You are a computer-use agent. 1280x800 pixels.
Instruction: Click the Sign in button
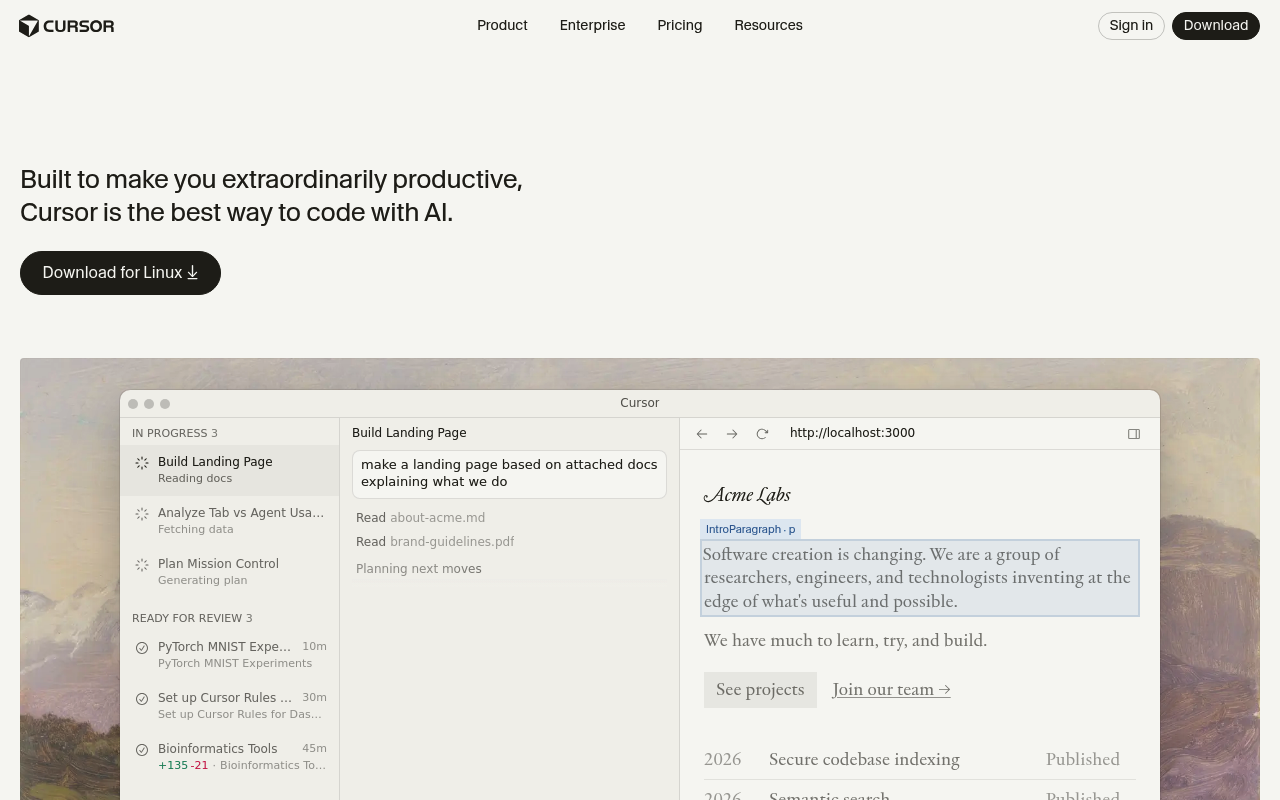pyautogui.click(x=1130, y=26)
